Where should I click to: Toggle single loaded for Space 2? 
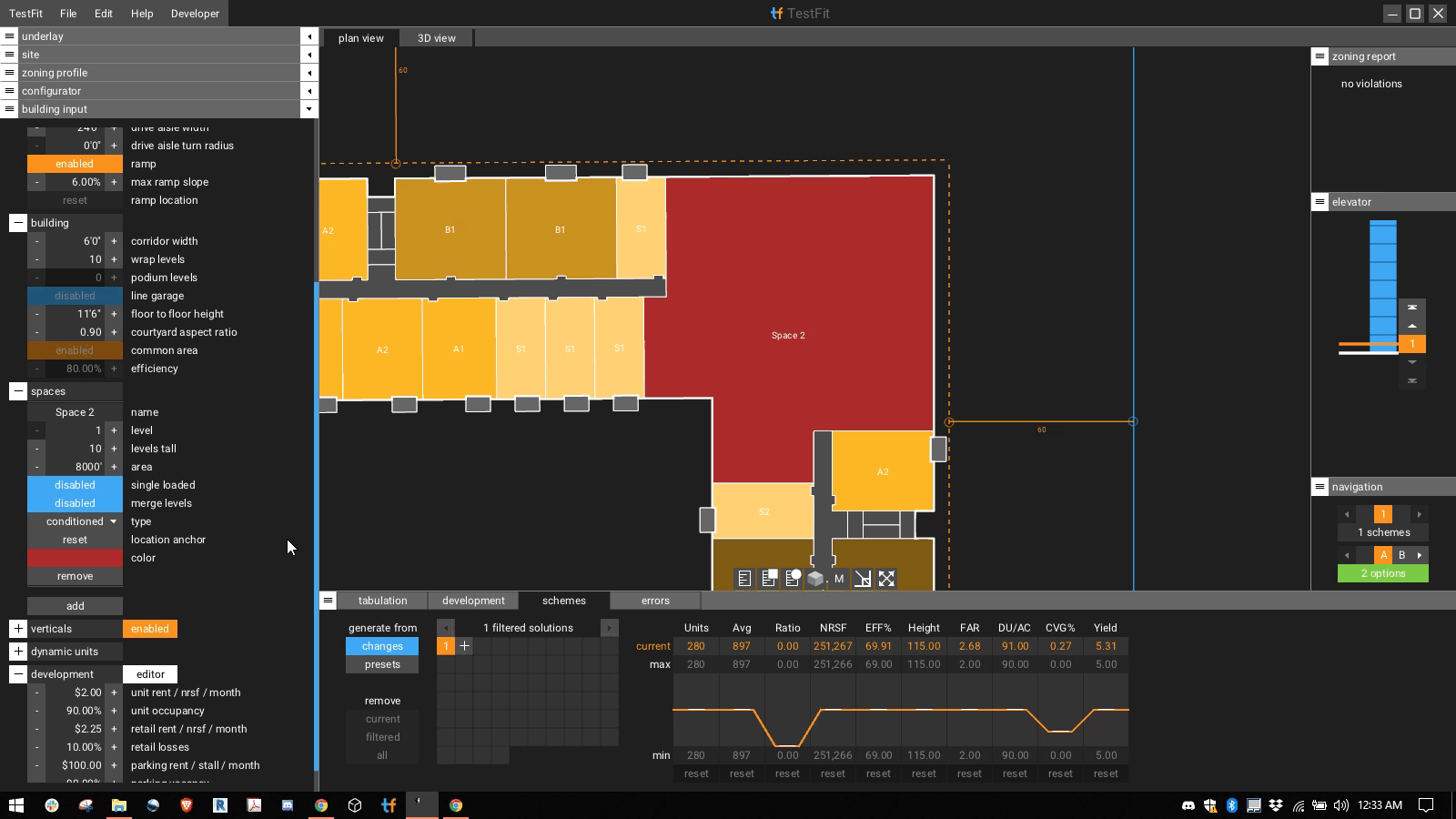click(75, 485)
